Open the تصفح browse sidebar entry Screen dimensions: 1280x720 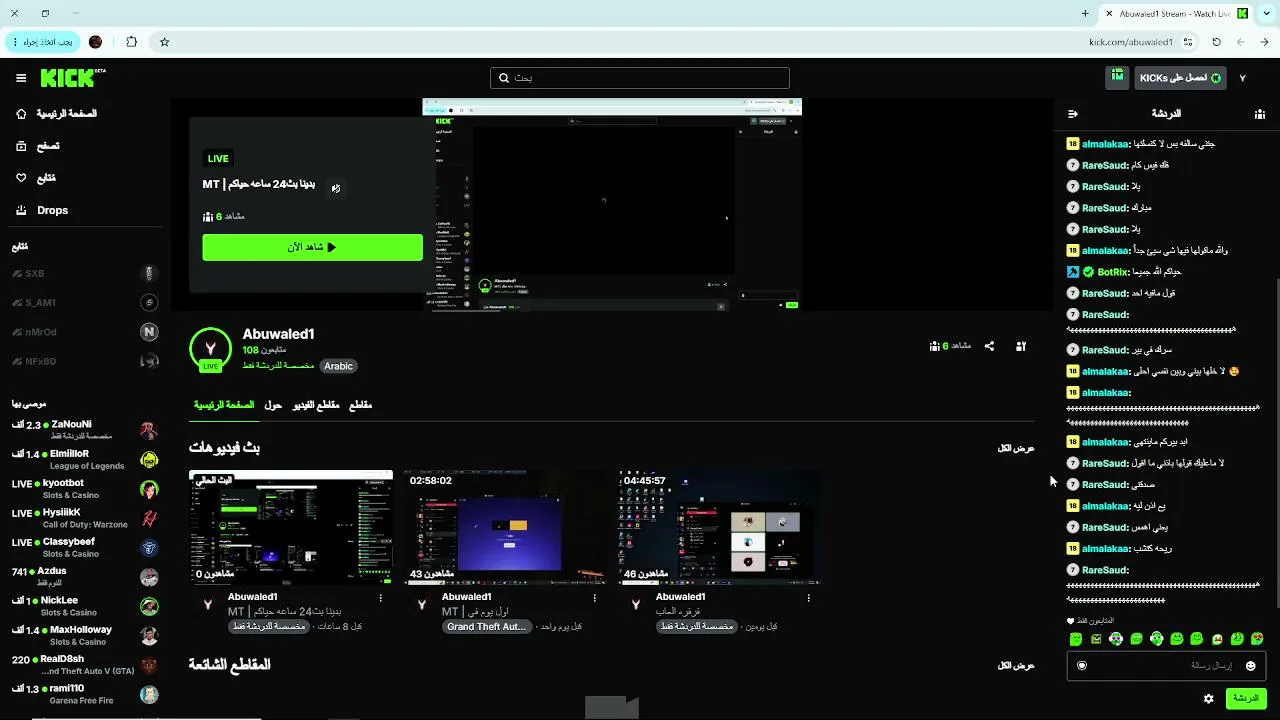pyautogui.click(x=37, y=146)
